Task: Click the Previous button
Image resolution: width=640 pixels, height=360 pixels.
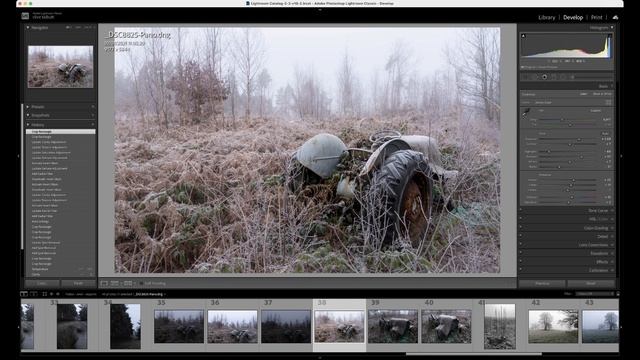Action: 542,283
